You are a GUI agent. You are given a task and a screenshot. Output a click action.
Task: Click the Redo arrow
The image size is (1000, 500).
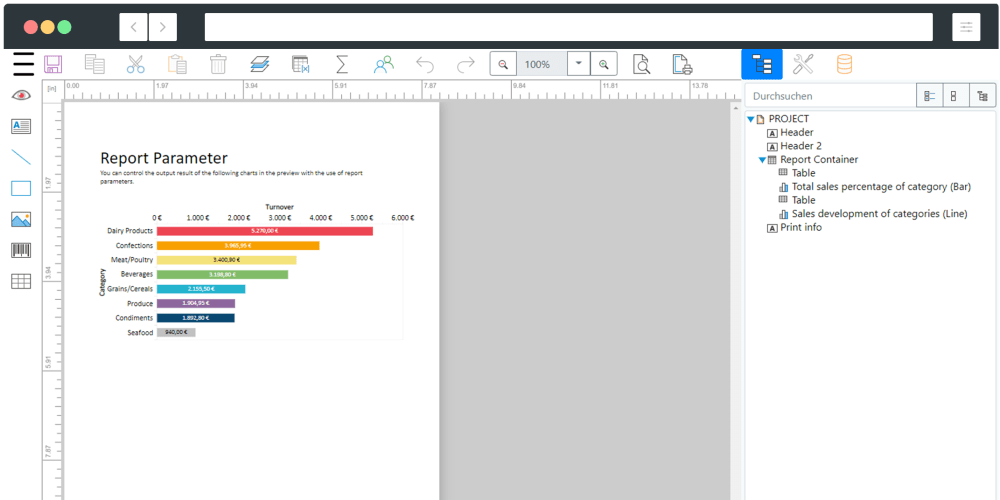466,64
